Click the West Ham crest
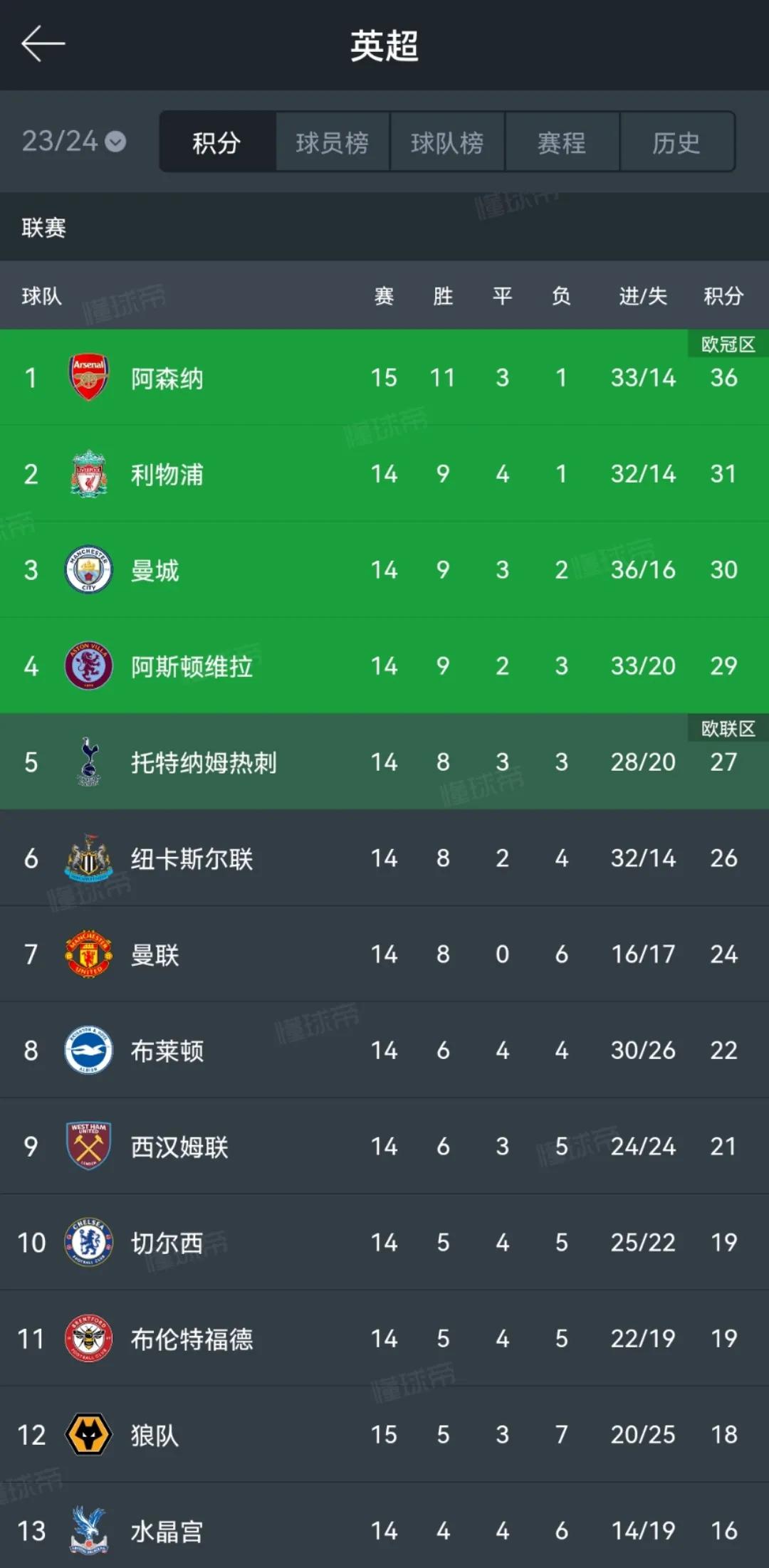This screenshot has height=1568, width=769. [x=88, y=1146]
